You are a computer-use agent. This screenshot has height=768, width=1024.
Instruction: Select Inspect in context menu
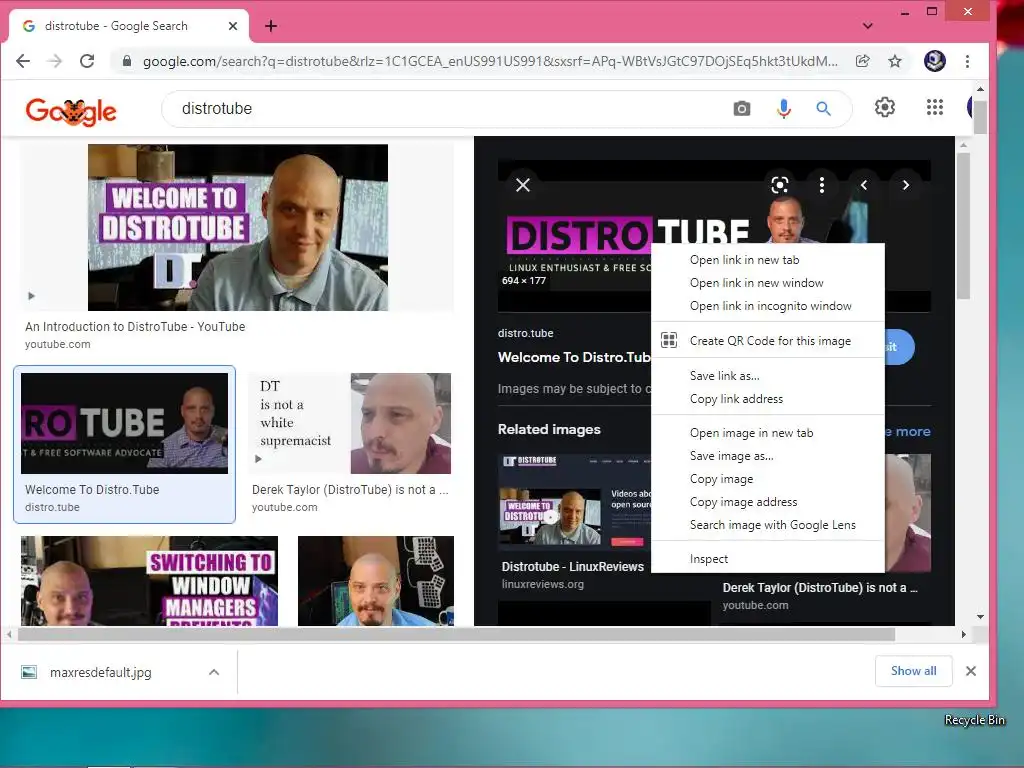click(x=767, y=559)
